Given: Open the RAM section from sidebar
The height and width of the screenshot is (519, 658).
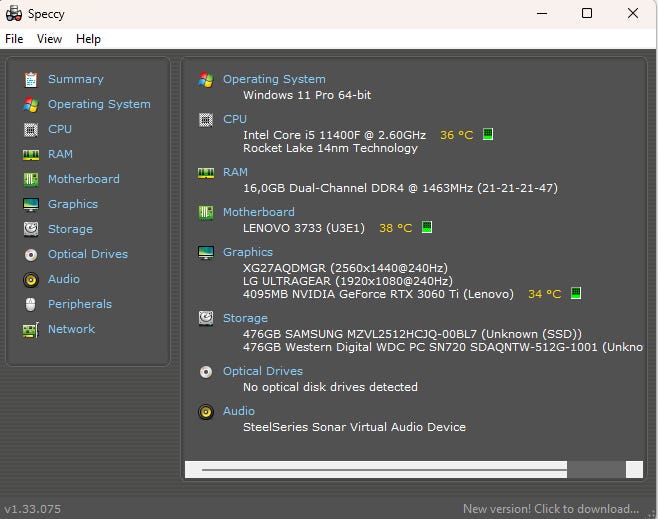Looking at the screenshot, I should tap(60, 154).
